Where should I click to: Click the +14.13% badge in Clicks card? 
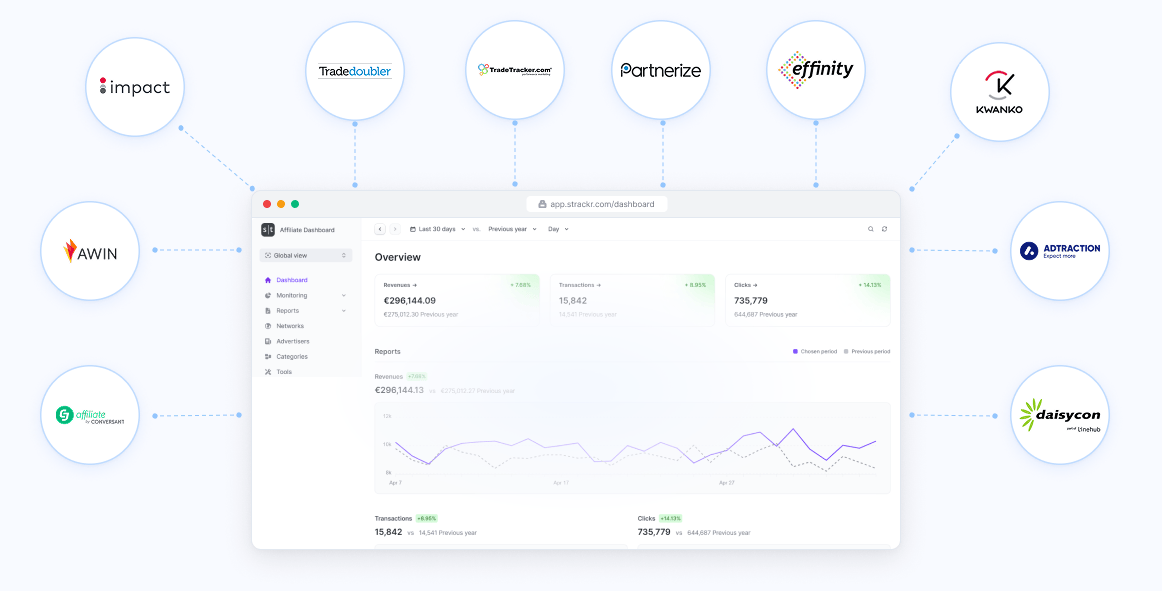coord(870,285)
